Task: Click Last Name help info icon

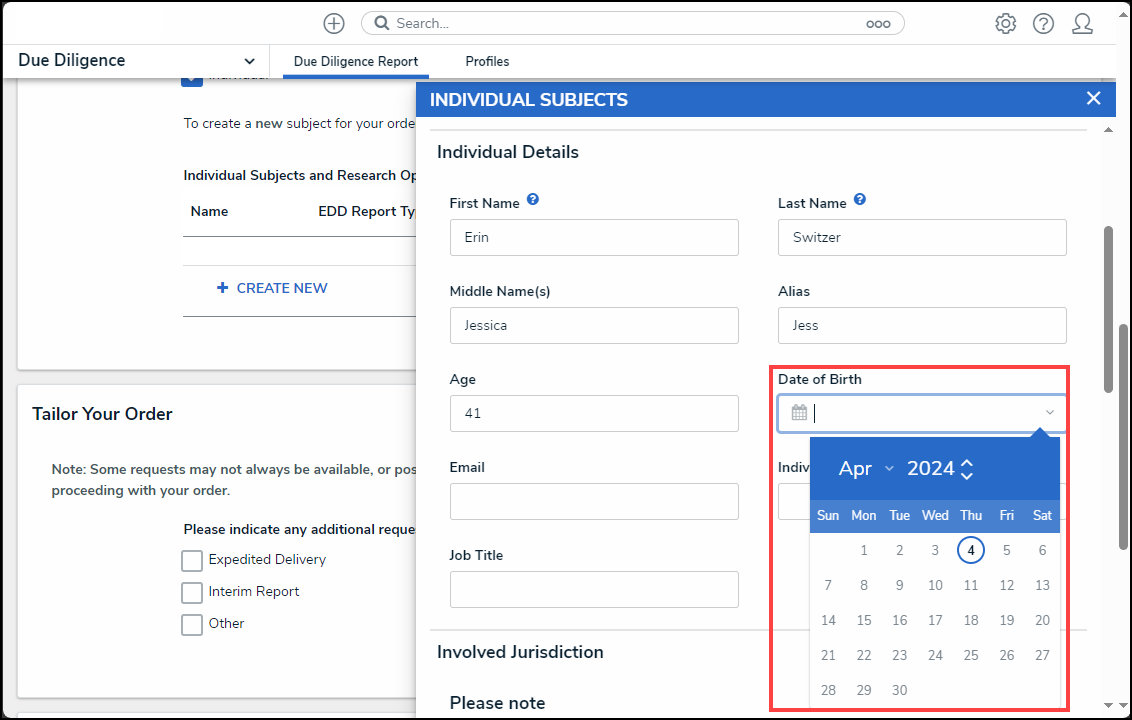Action: click(860, 199)
